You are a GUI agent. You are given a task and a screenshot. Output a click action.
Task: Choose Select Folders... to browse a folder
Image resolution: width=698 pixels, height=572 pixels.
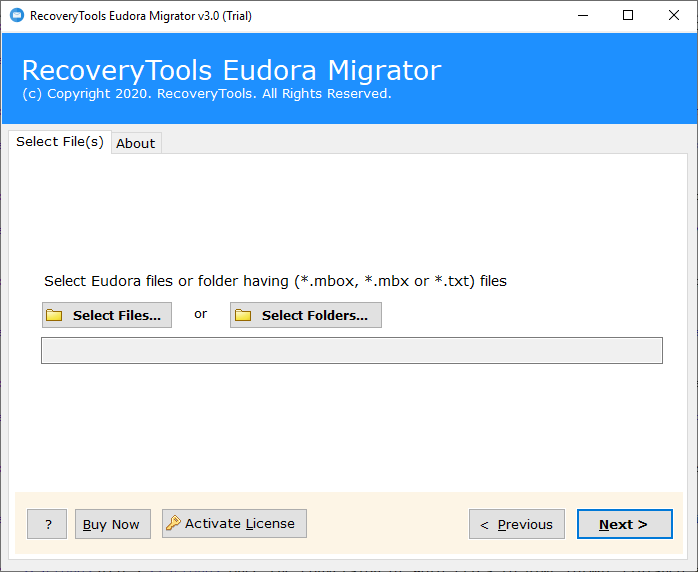pyautogui.click(x=306, y=315)
